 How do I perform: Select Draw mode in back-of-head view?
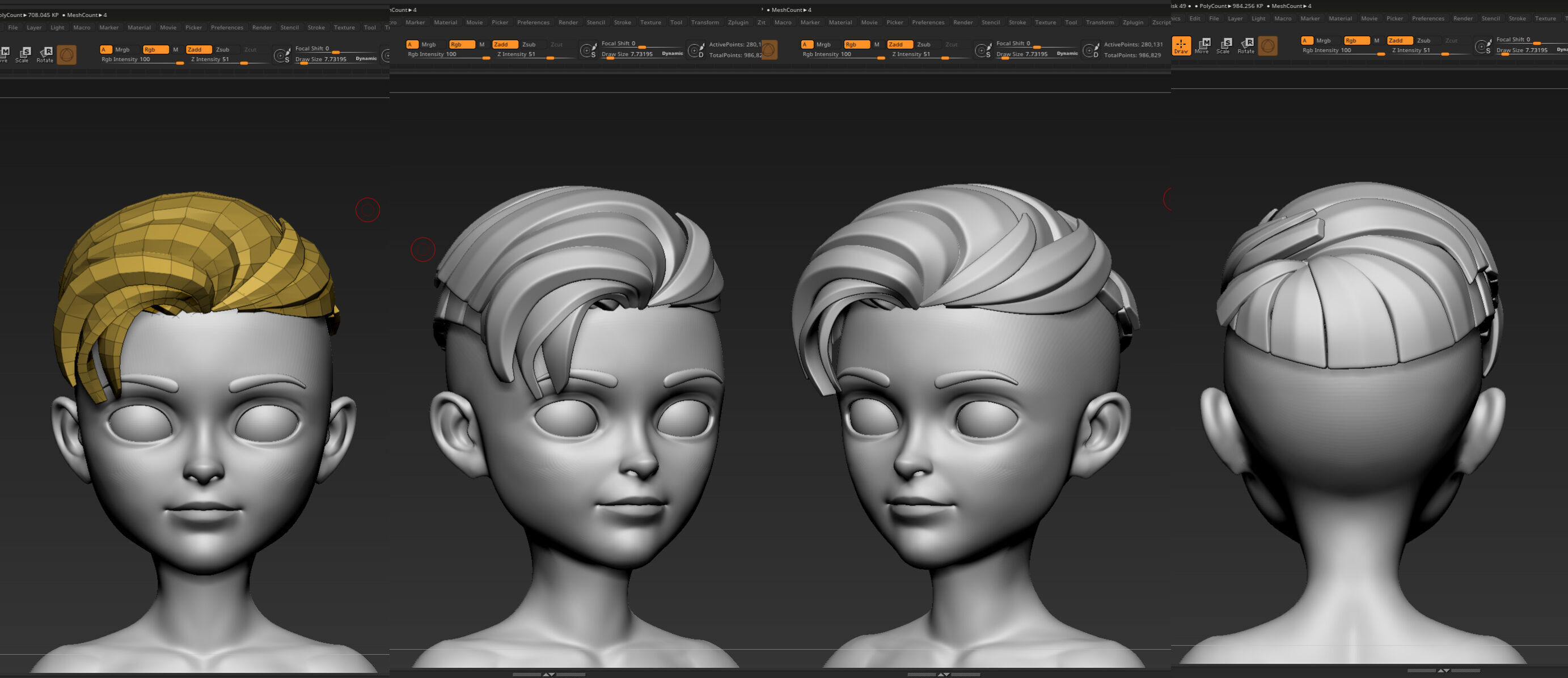1181,46
